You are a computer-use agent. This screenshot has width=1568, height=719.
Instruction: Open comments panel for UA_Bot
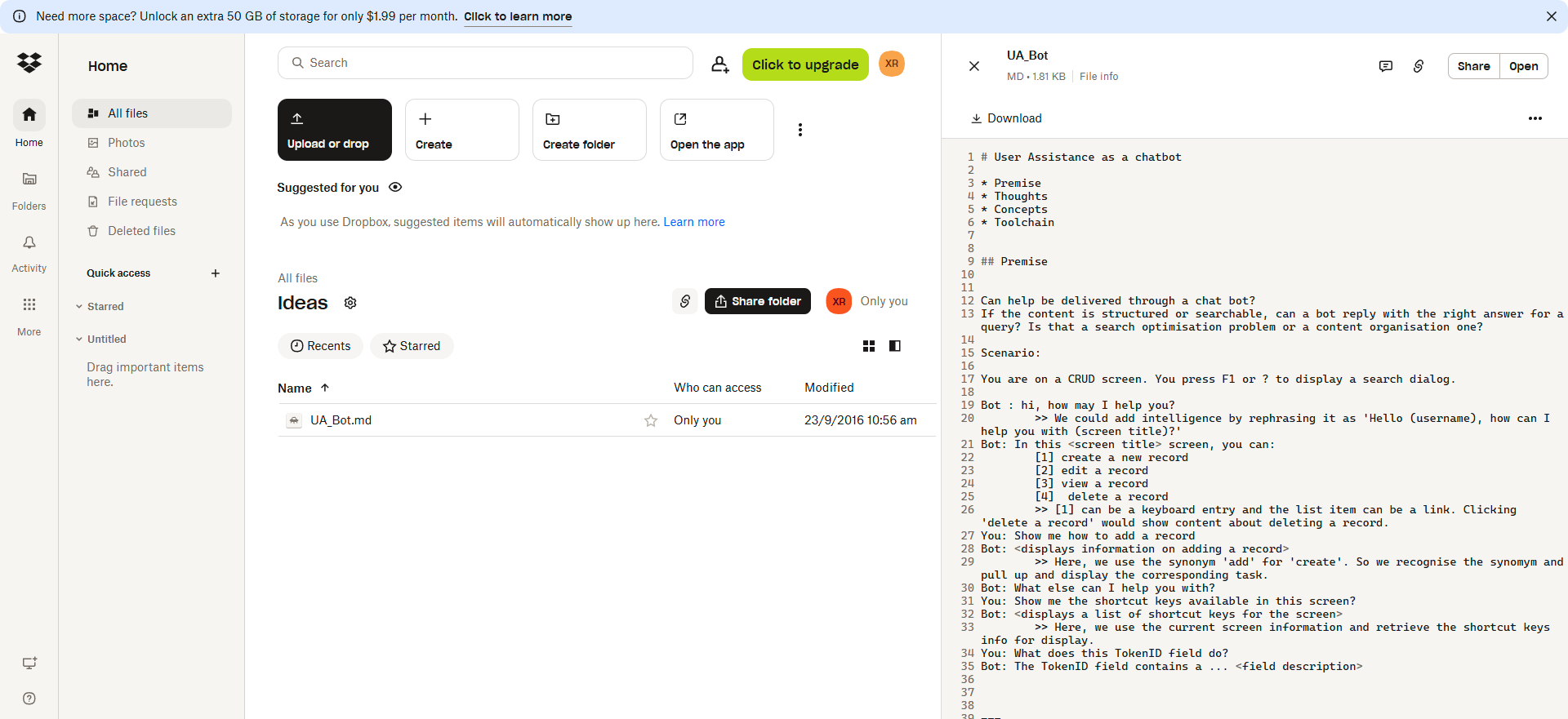tap(1385, 66)
